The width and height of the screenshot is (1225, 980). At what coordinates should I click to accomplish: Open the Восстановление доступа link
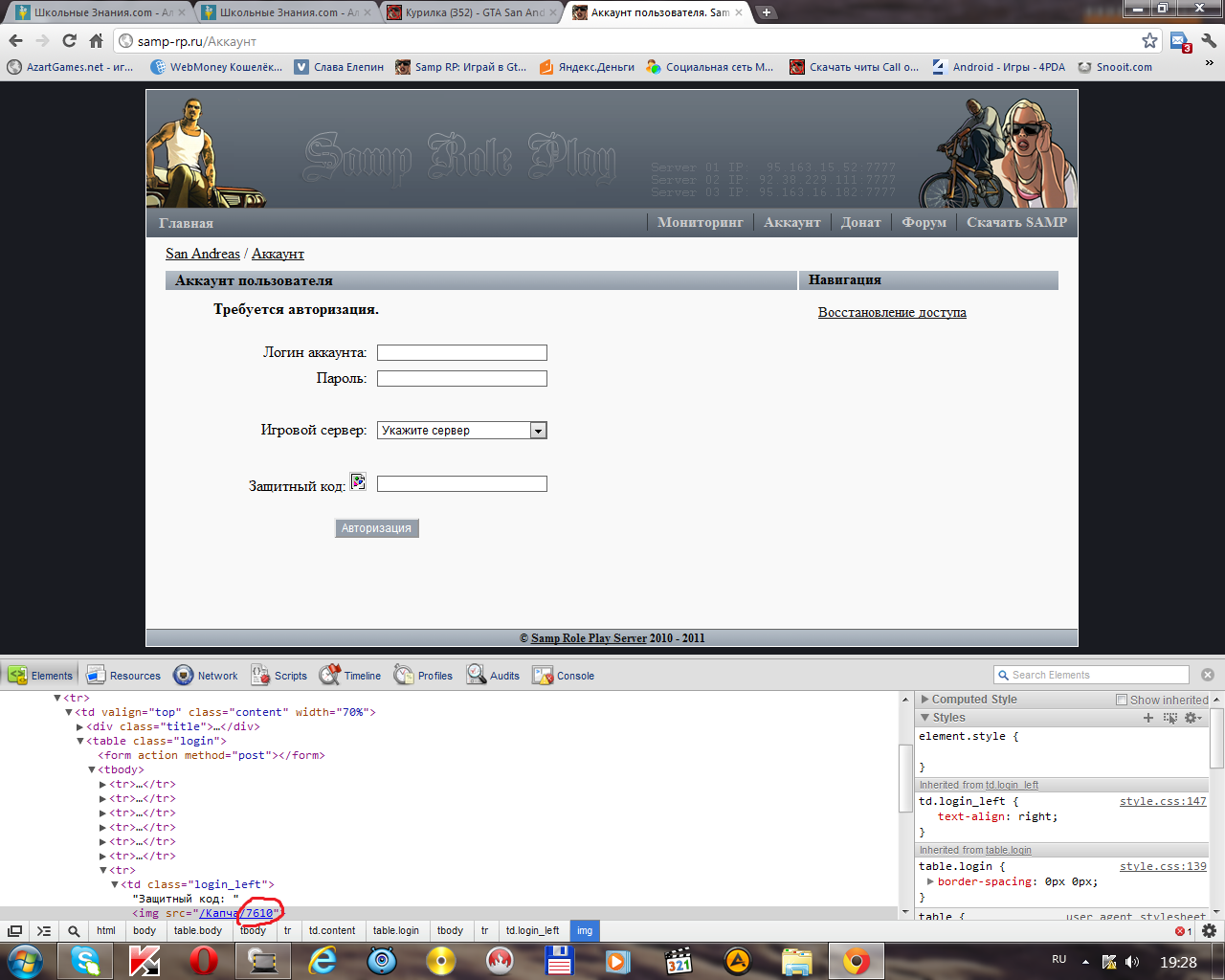(892, 313)
